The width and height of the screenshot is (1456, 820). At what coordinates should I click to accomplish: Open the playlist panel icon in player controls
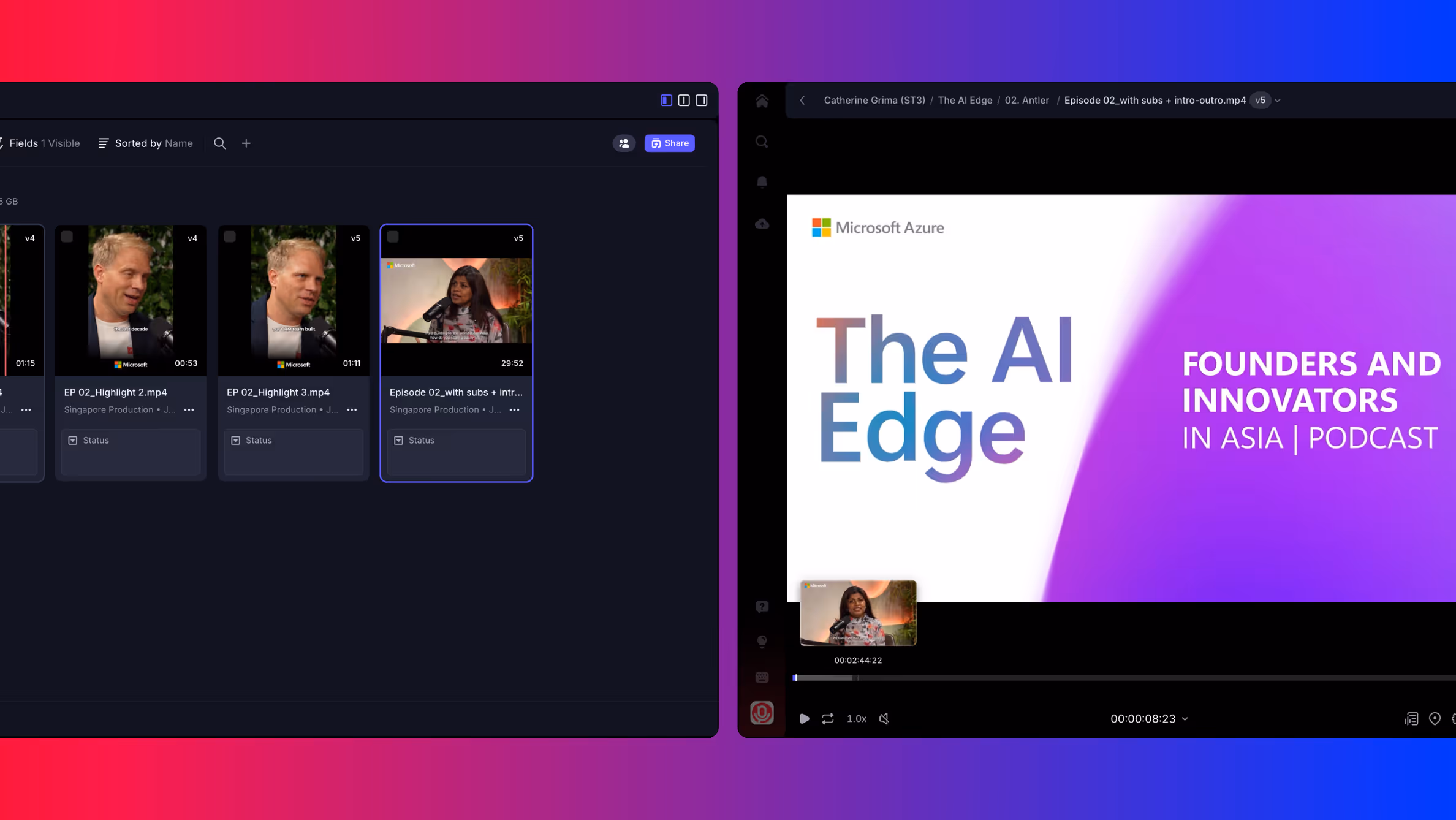click(x=1411, y=719)
